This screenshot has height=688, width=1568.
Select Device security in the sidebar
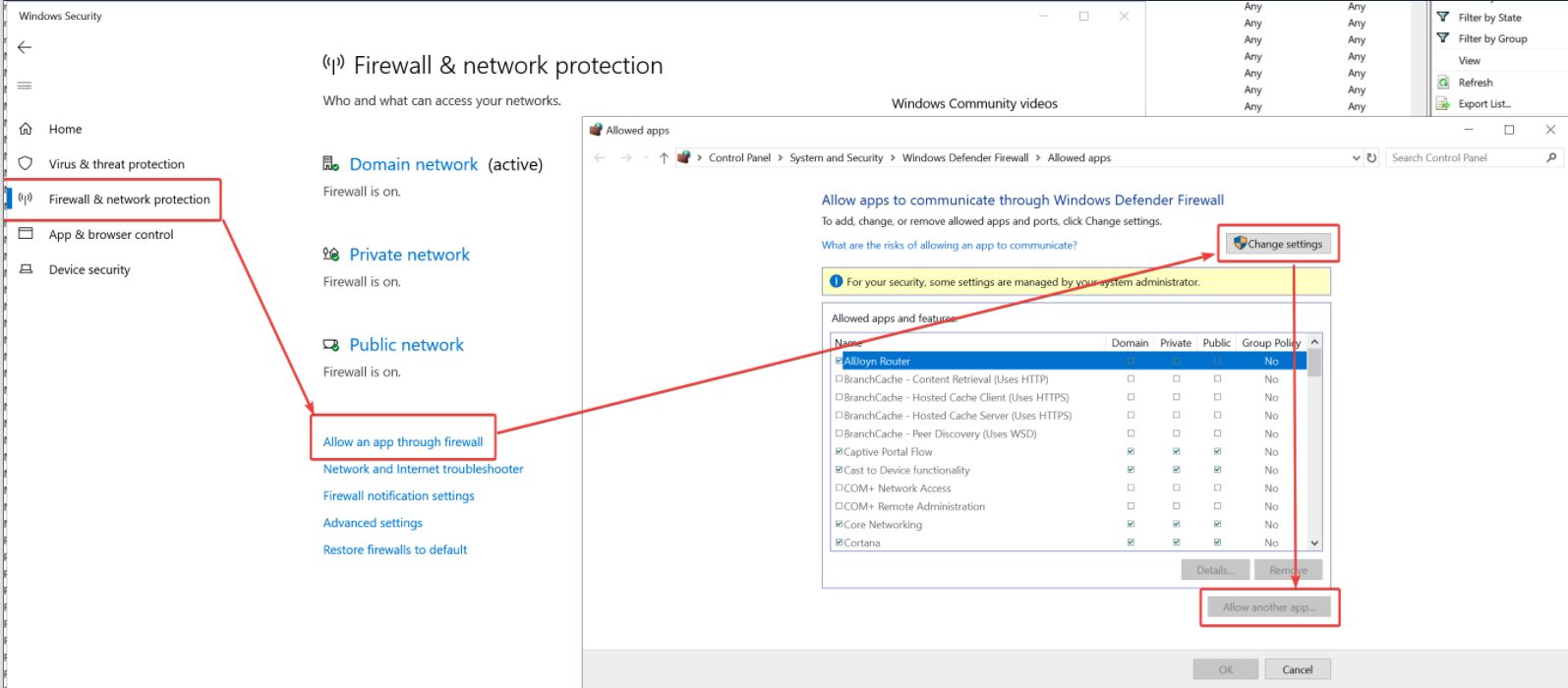[89, 269]
